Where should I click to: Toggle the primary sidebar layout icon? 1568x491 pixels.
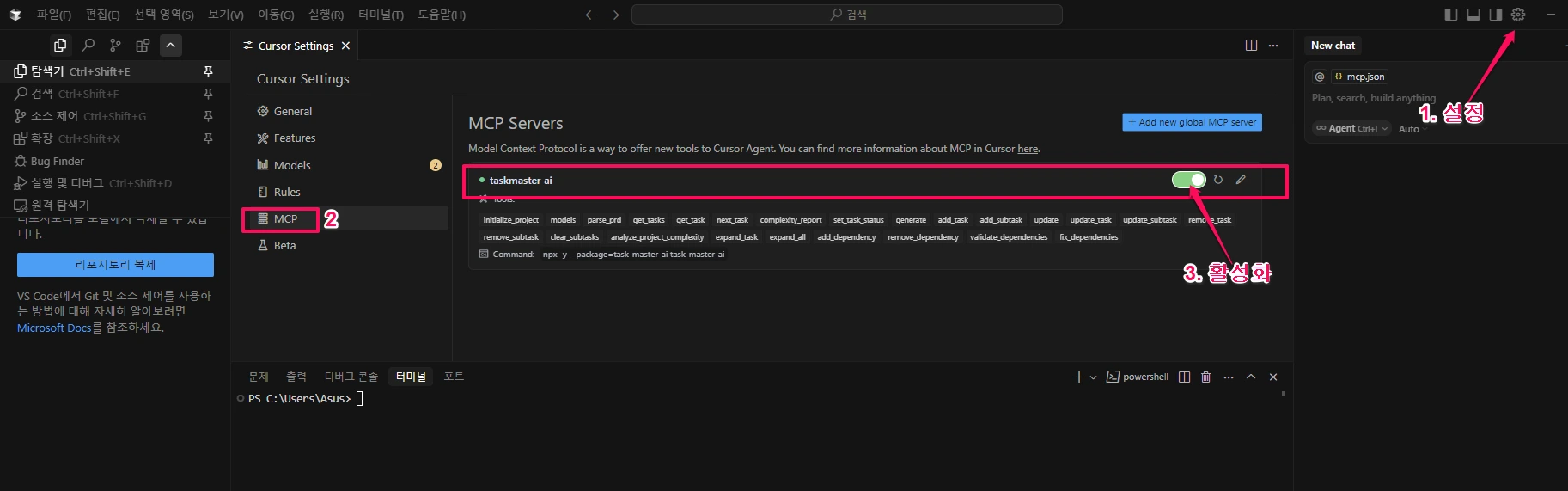1451,15
